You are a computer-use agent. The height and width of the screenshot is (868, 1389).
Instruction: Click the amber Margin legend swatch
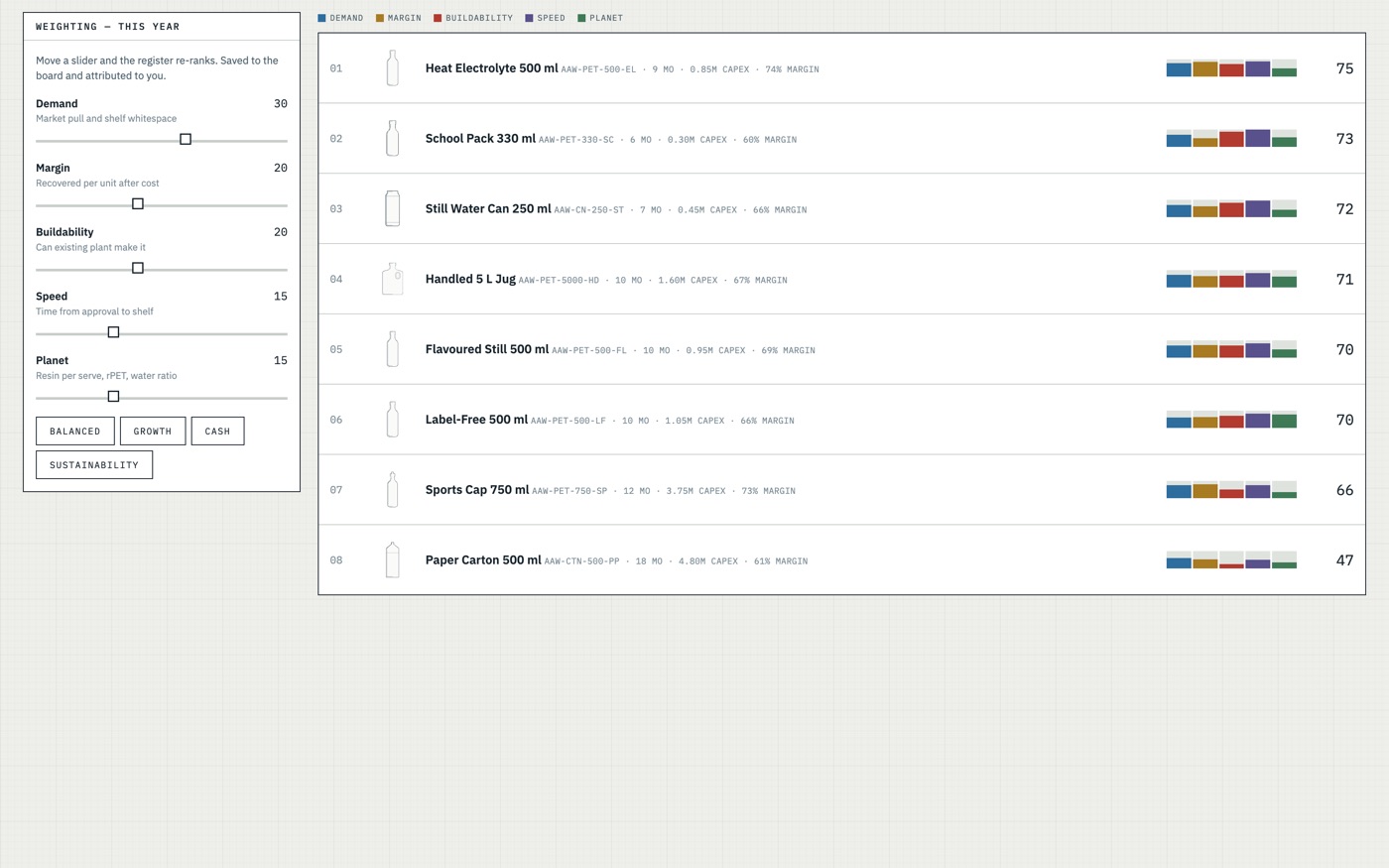(x=380, y=18)
